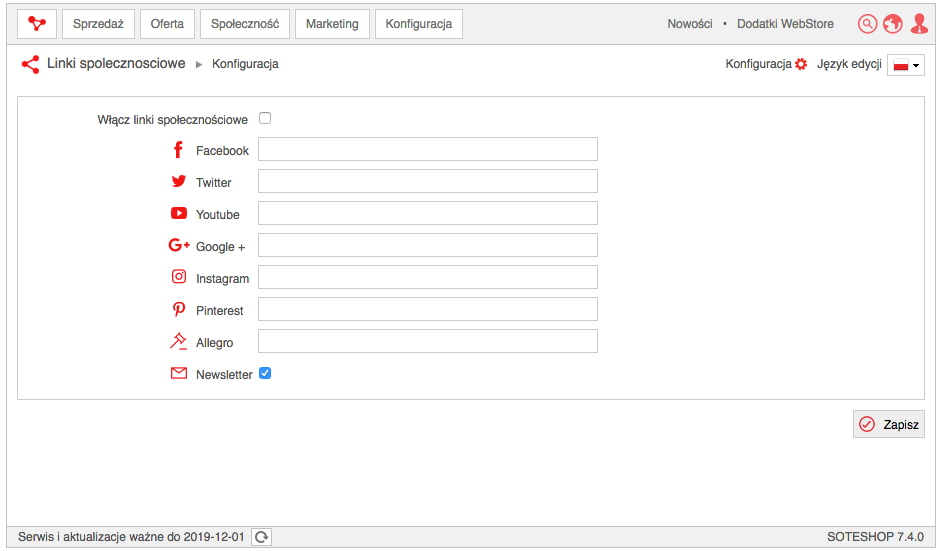Enable the Włącz linki społecznościowe checkbox

pyautogui.click(x=265, y=118)
